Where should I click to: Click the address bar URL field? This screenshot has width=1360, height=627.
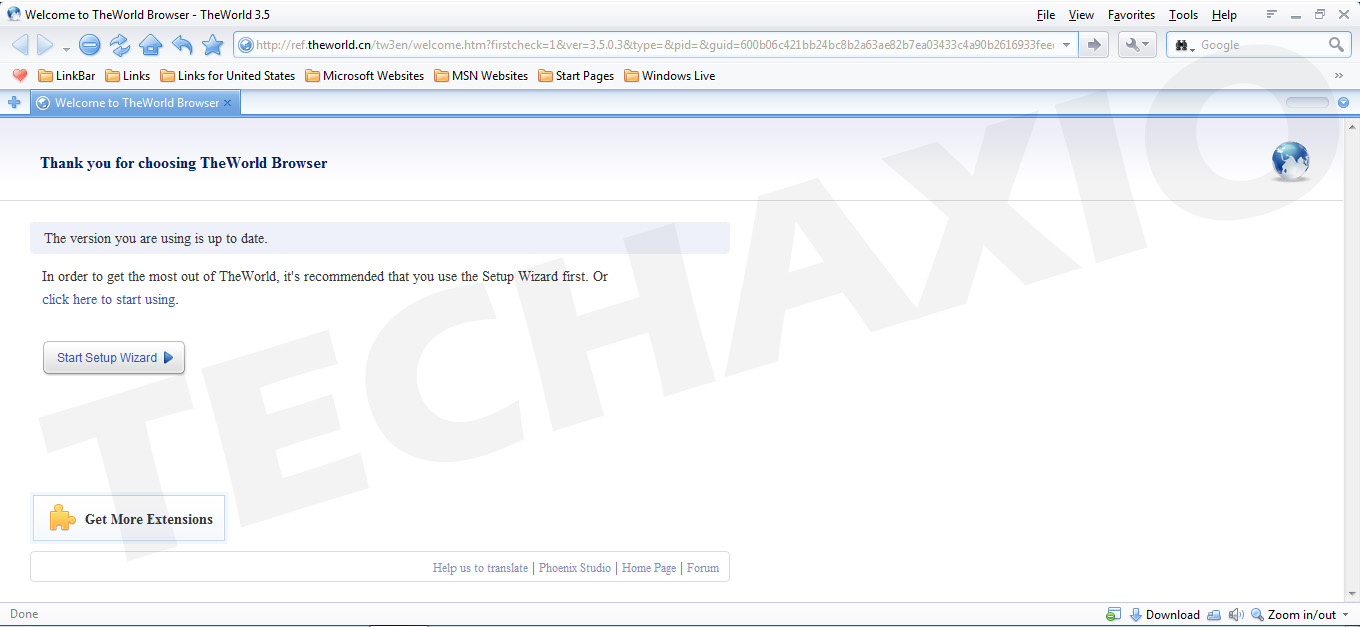654,45
